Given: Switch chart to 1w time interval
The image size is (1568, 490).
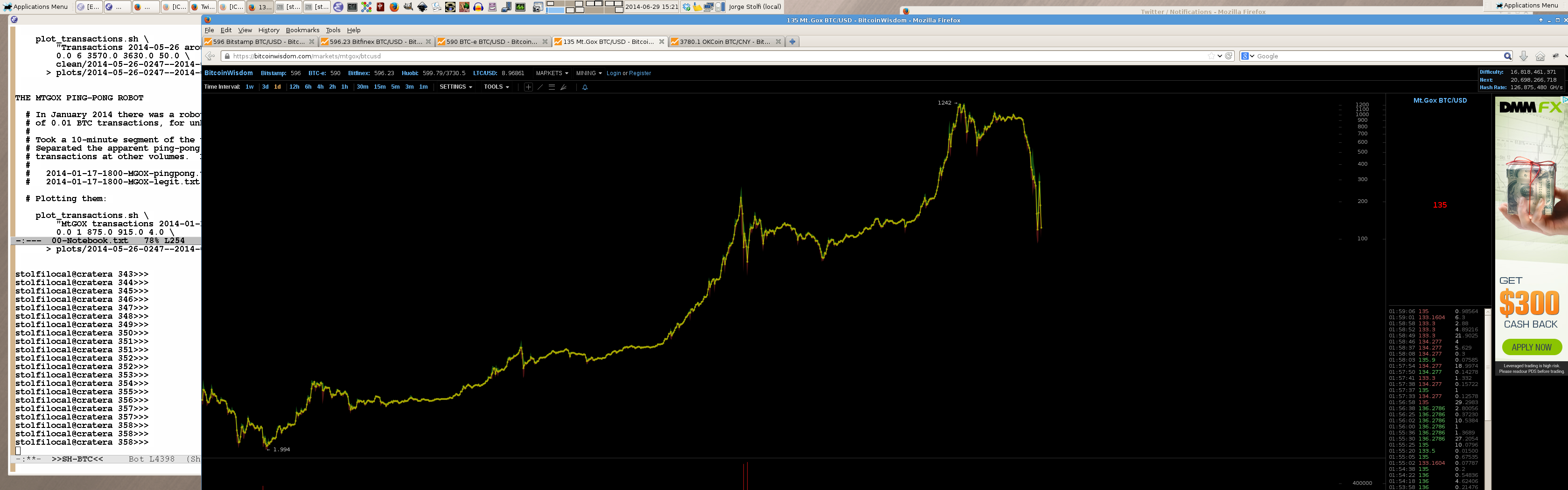Looking at the screenshot, I should click(250, 87).
